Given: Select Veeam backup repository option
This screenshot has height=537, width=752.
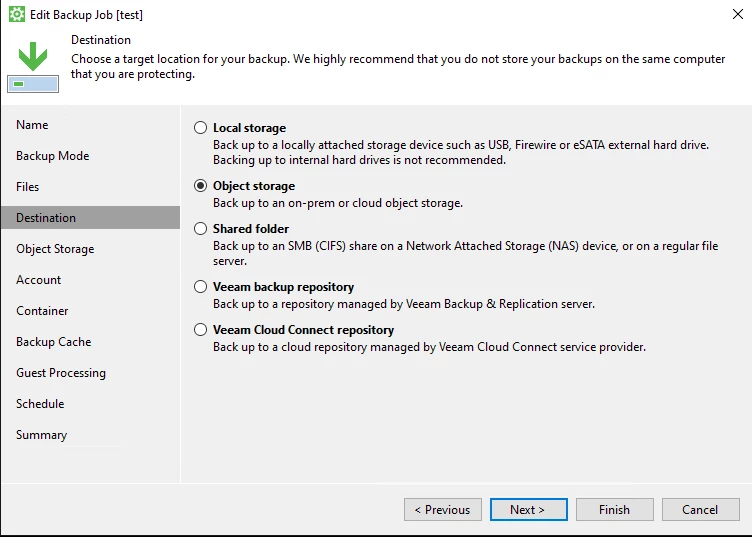Looking at the screenshot, I should tap(200, 287).
